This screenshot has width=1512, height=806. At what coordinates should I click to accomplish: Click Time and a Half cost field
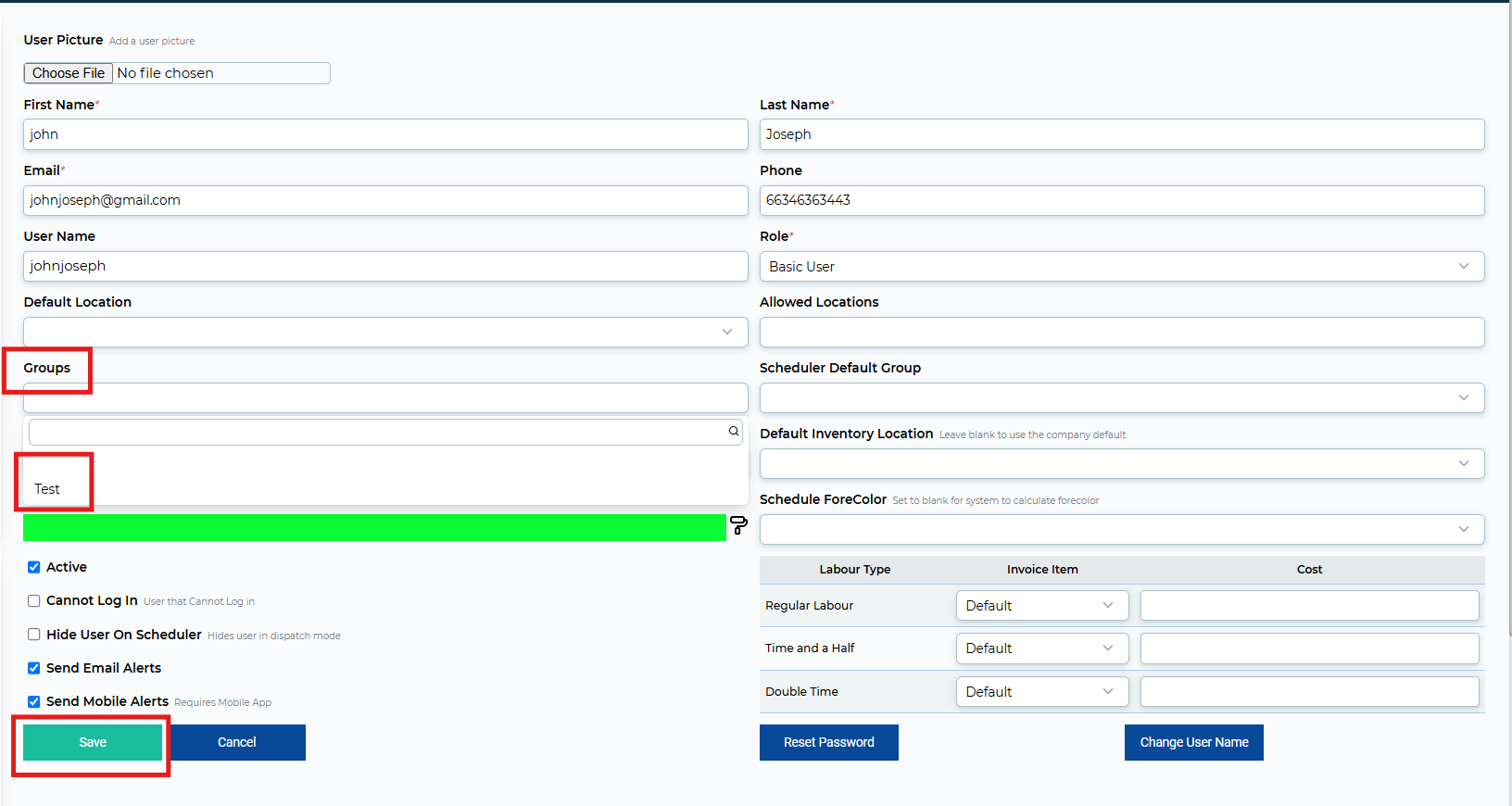pyautogui.click(x=1310, y=649)
